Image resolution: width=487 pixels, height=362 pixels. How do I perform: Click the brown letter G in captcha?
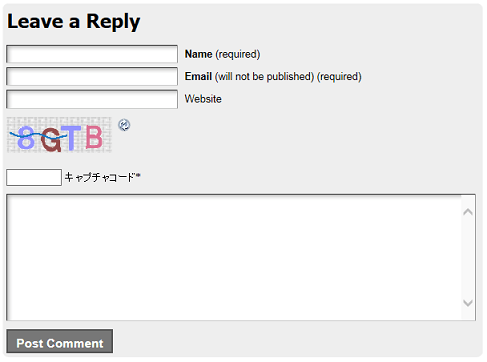[51, 140]
